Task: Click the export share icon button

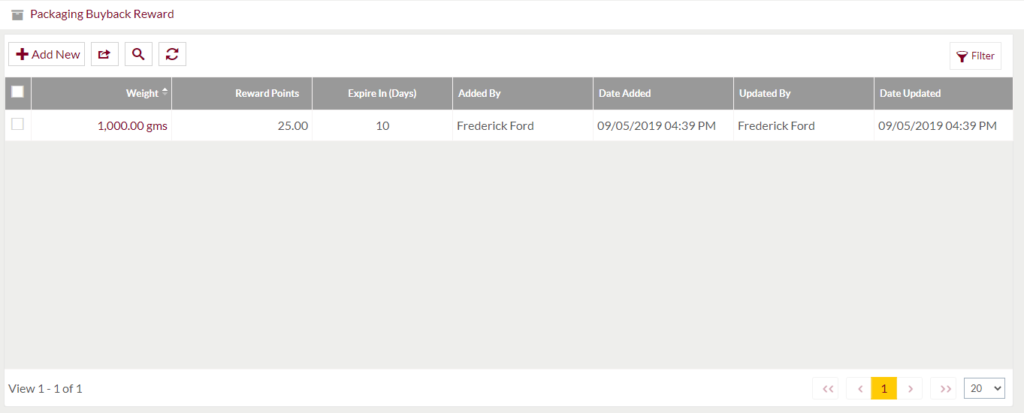Action: click(x=104, y=54)
